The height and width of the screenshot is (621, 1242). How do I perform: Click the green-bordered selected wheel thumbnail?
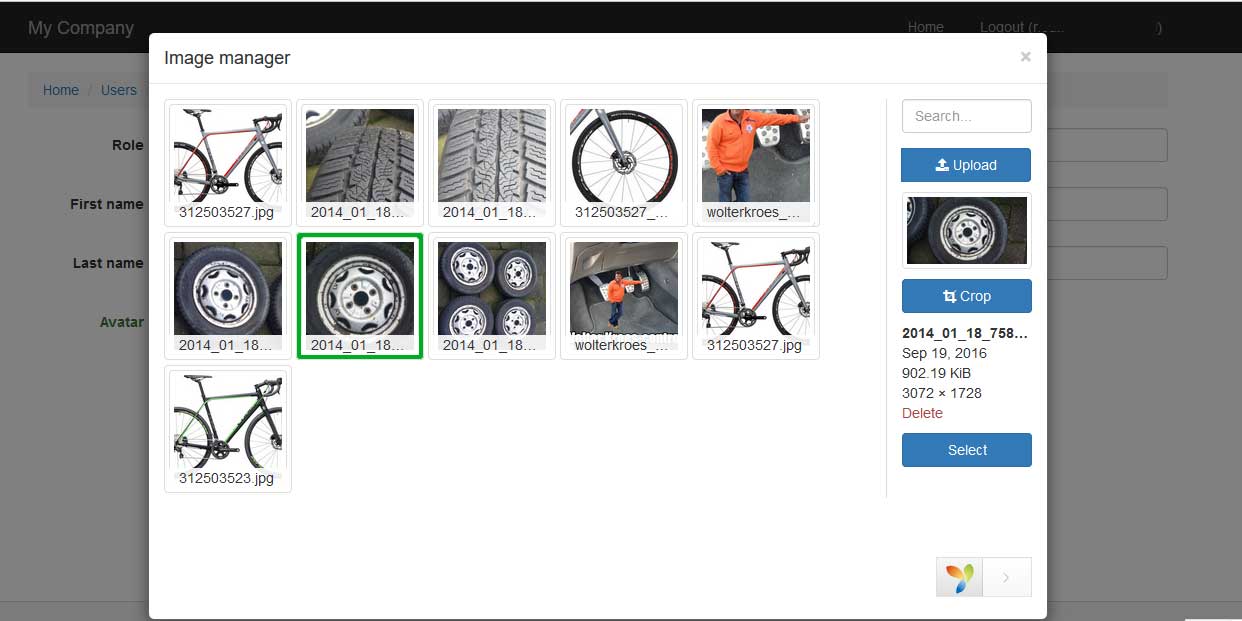(x=360, y=295)
